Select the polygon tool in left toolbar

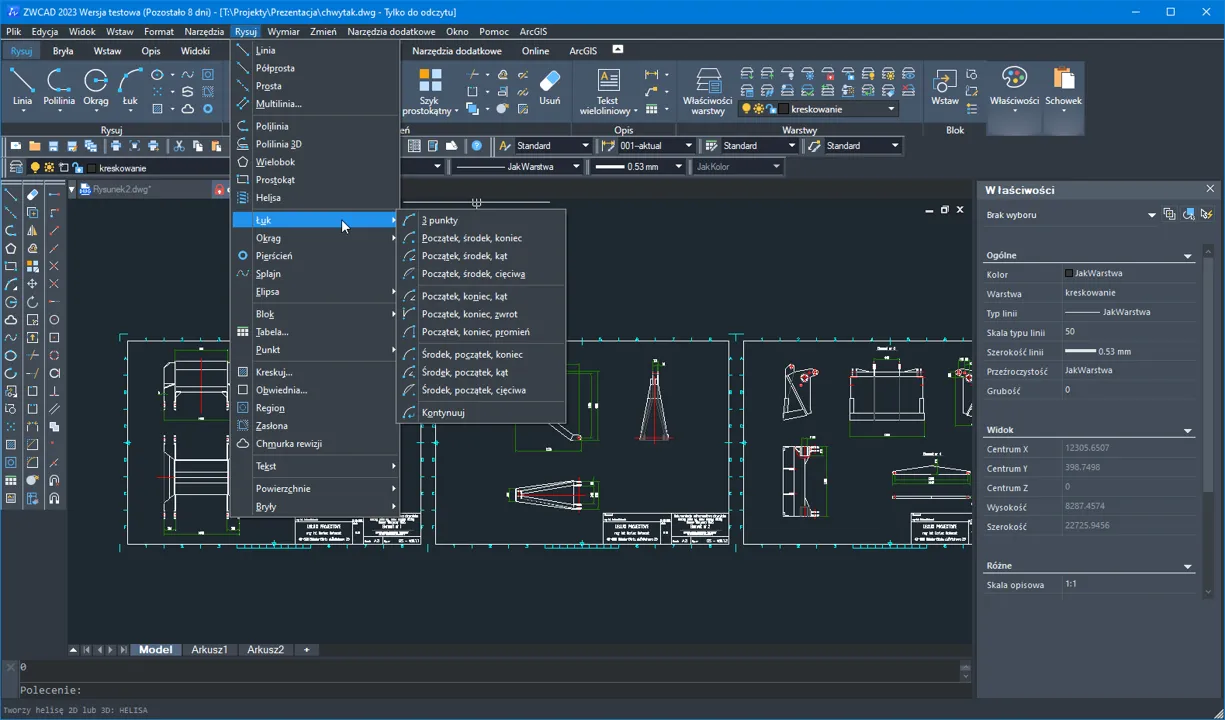tap(10, 248)
